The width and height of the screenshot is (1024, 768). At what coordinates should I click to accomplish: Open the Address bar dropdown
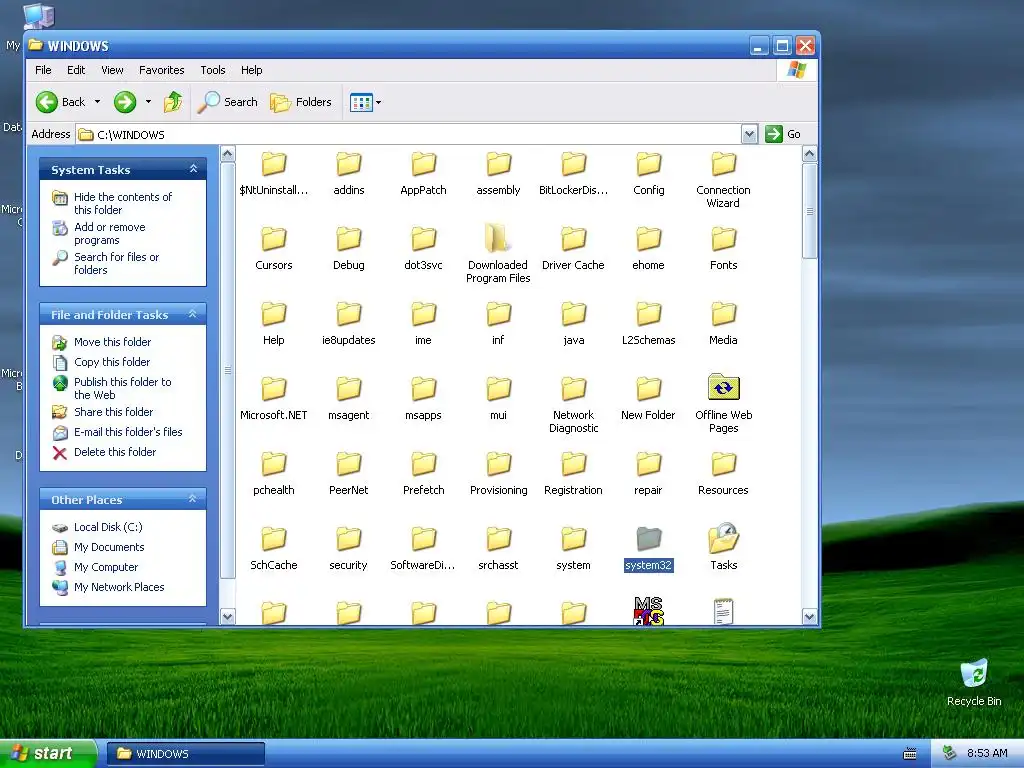(x=749, y=134)
